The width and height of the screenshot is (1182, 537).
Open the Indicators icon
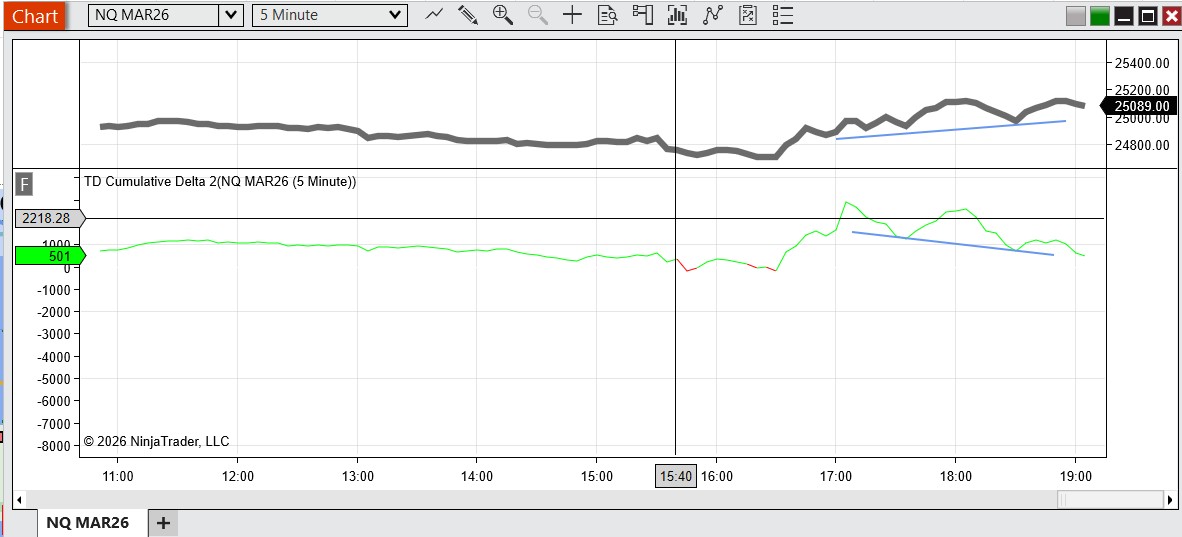tap(712, 14)
